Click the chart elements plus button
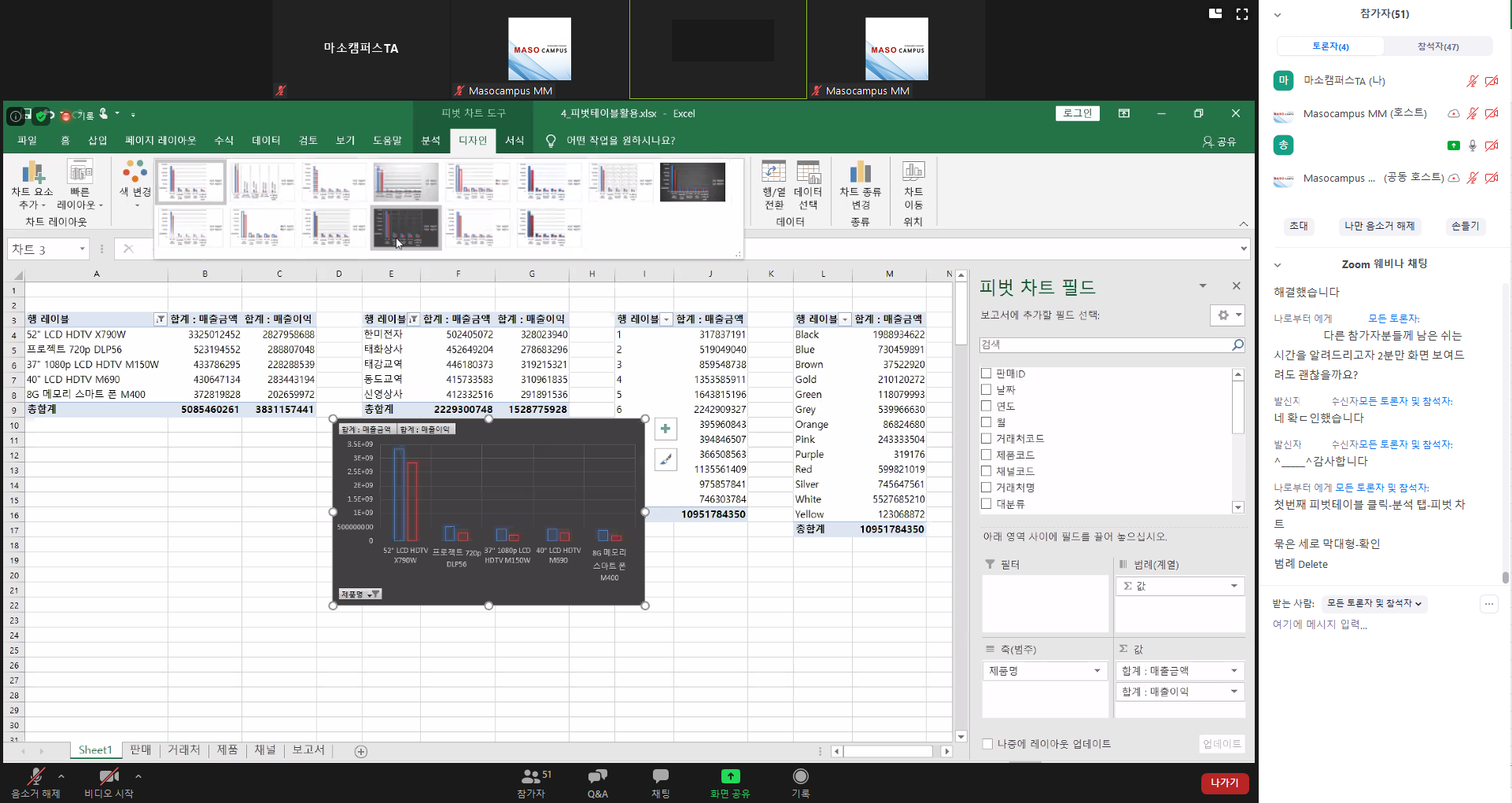The width and height of the screenshot is (1512, 803). click(x=666, y=429)
